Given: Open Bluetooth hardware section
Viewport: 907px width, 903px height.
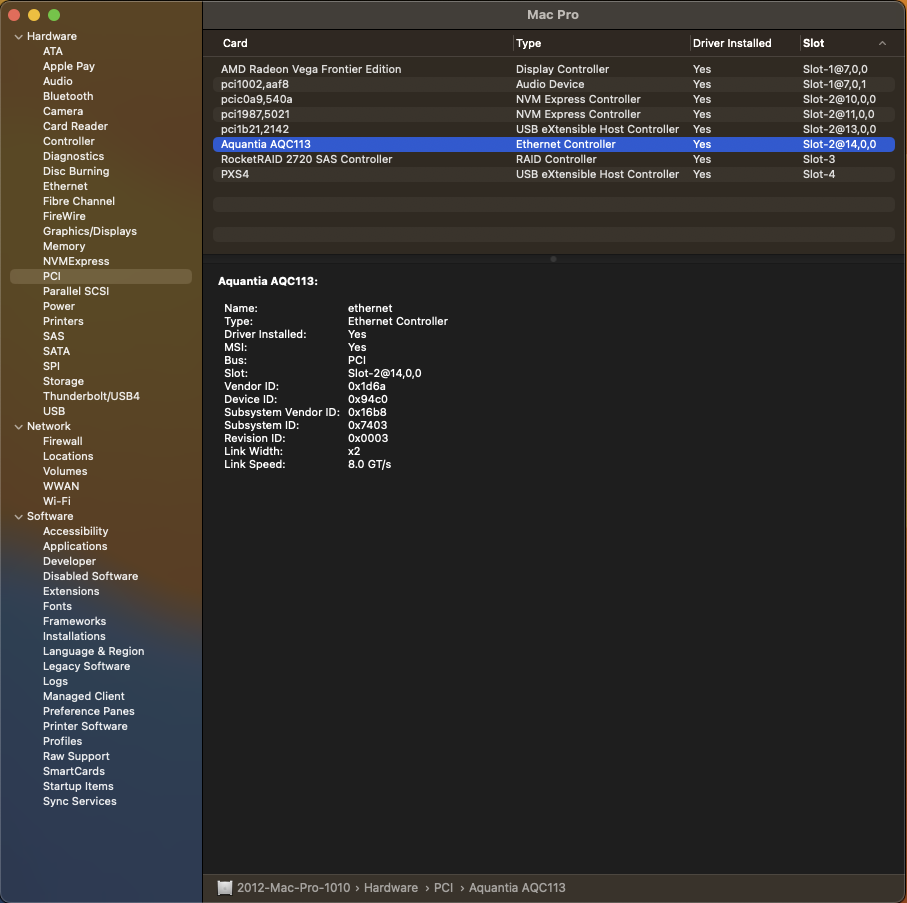Looking at the screenshot, I should point(68,97).
